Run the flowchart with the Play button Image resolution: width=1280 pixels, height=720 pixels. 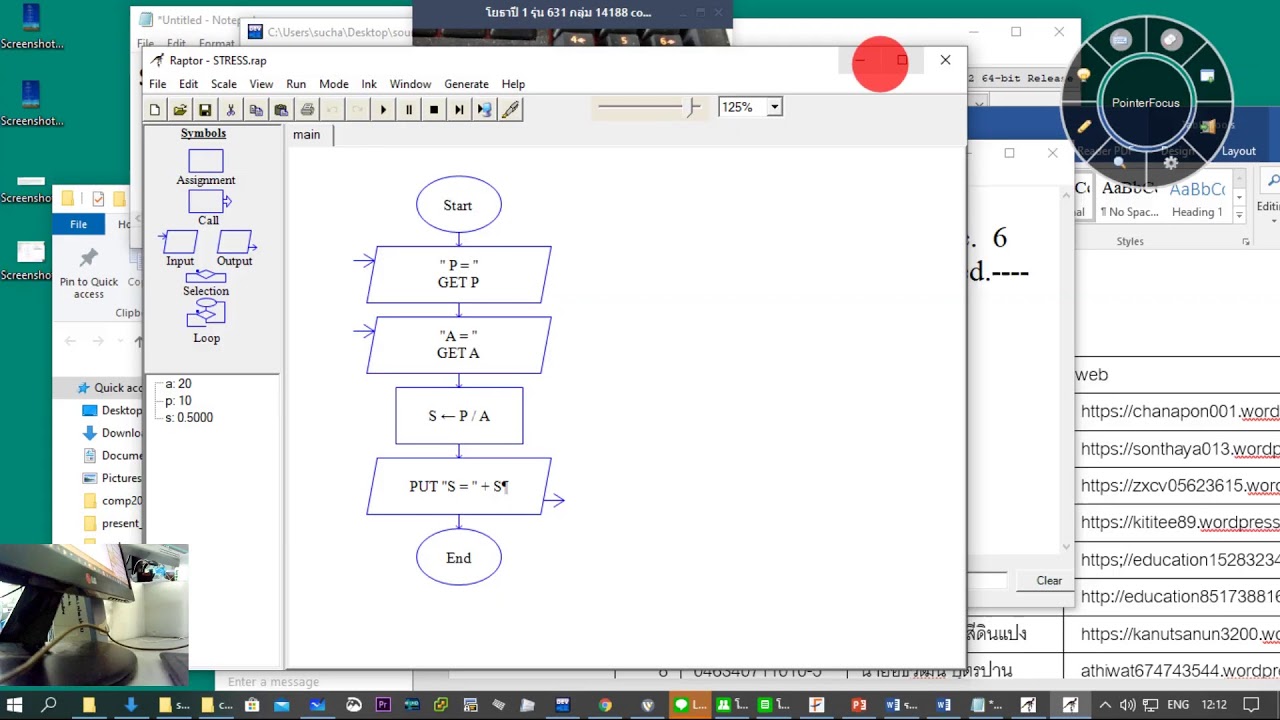point(383,109)
